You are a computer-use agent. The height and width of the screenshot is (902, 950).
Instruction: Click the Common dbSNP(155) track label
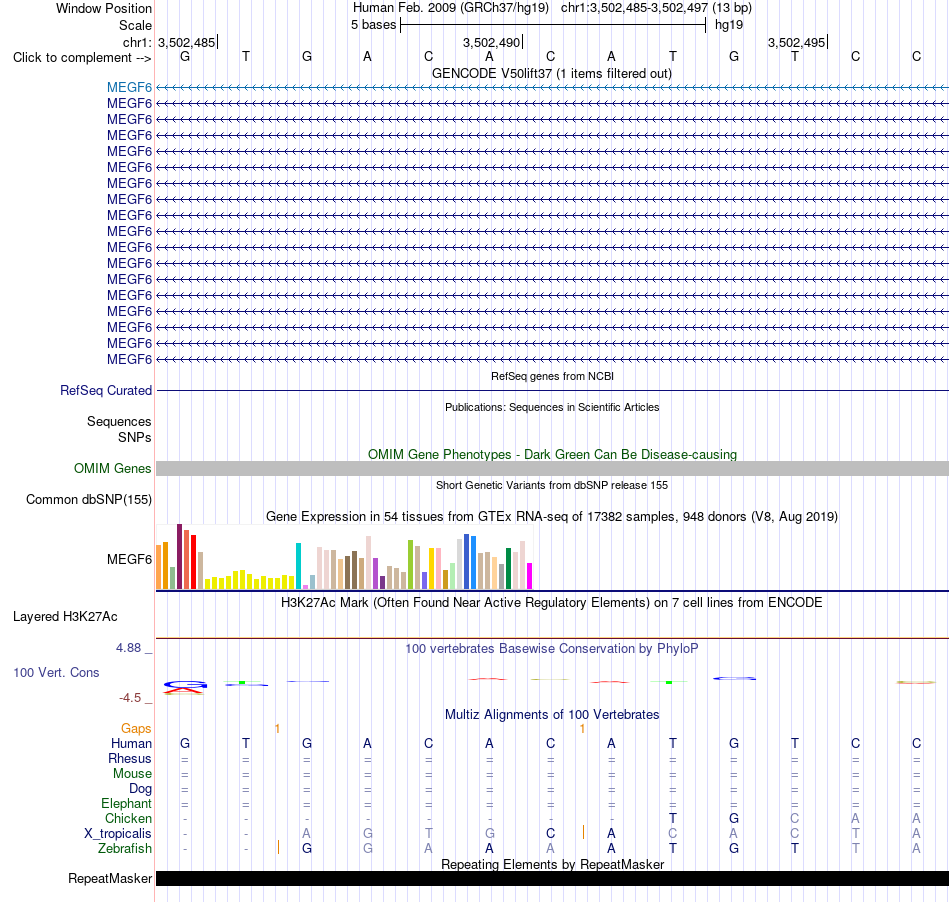pyautogui.click(x=88, y=500)
